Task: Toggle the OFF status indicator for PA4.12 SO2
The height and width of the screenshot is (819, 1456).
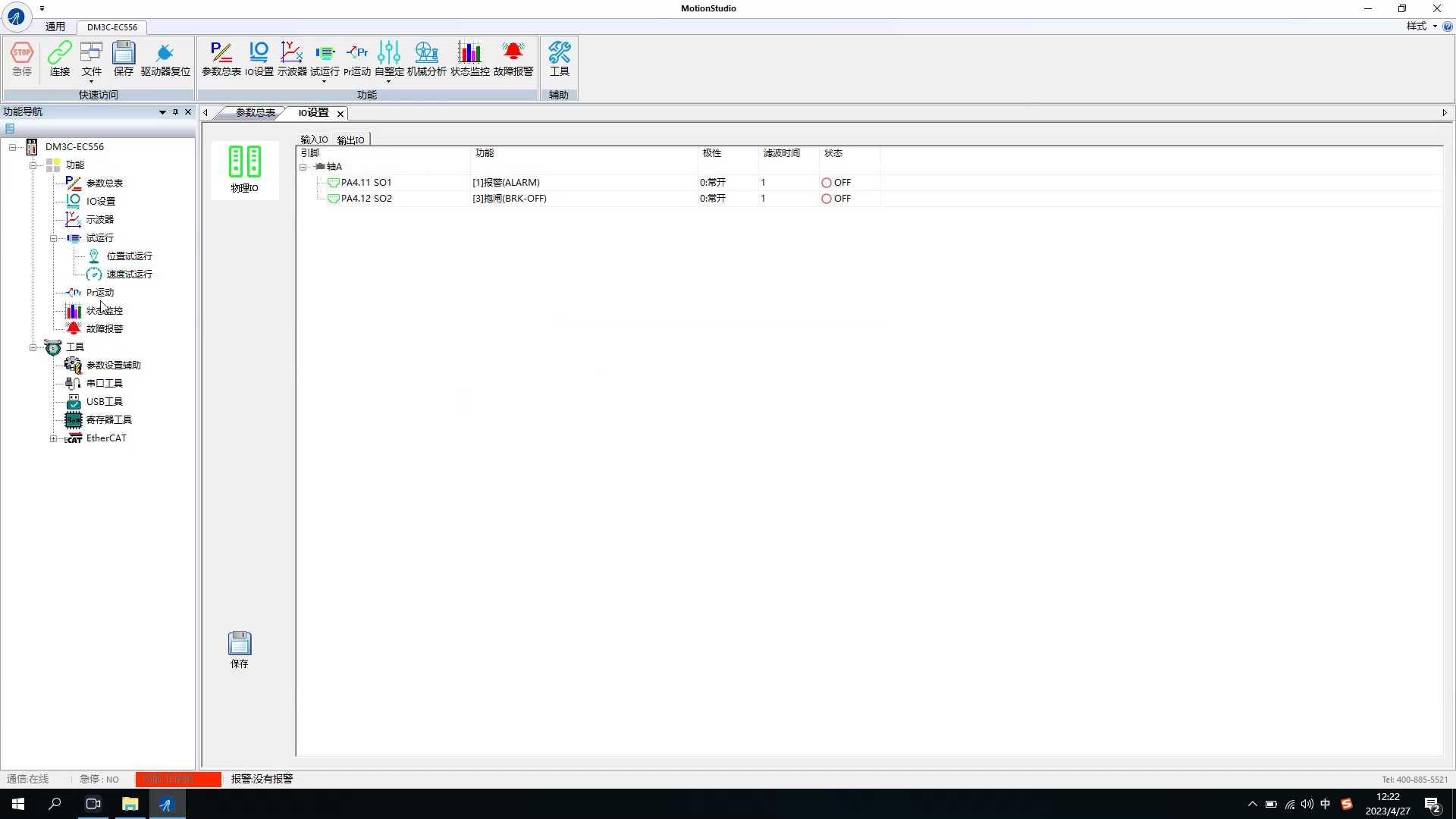Action: (x=825, y=198)
